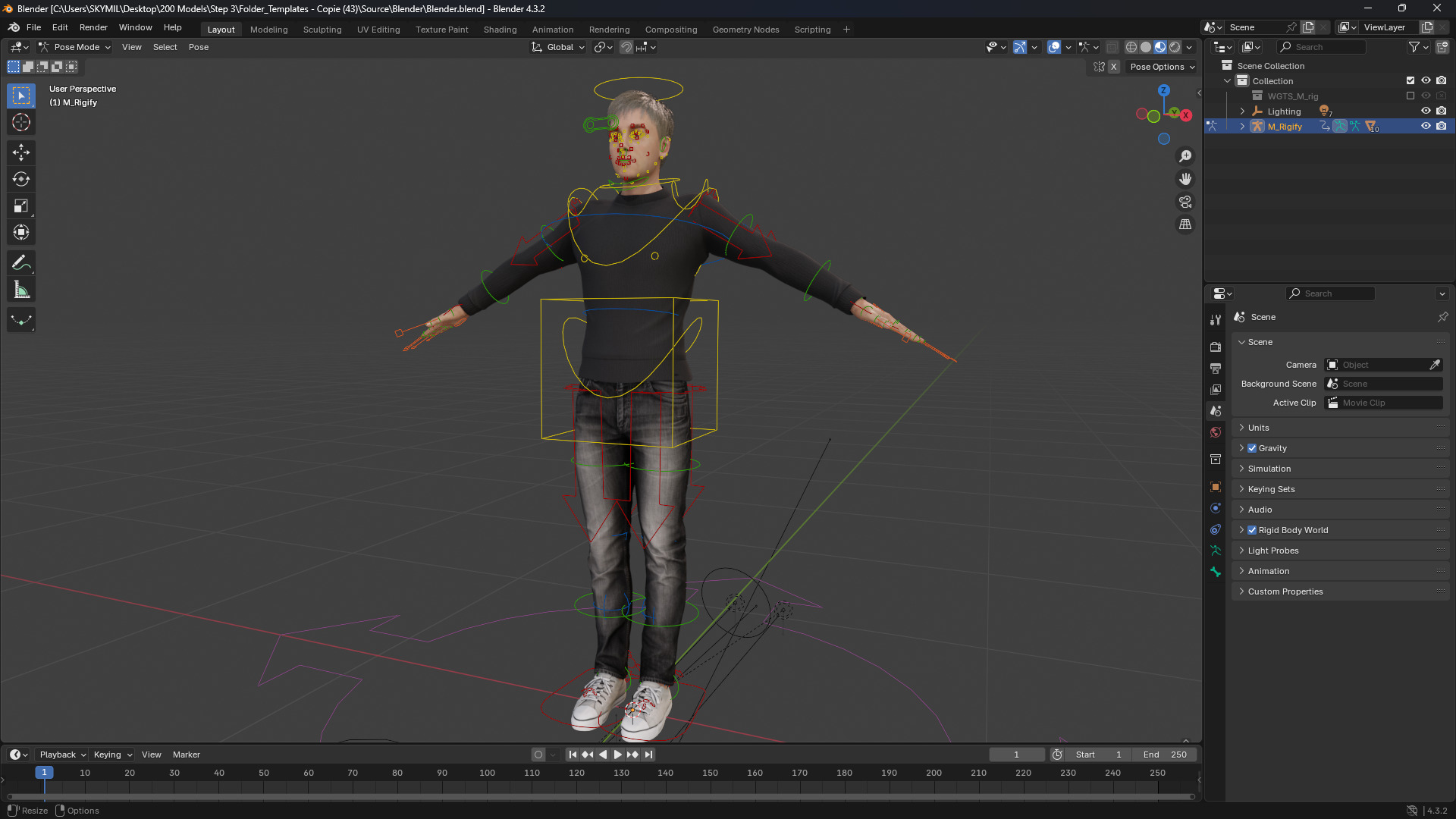The image size is (1456, 819).
Task: Toggle camera view icon
Action: (x=1185, y=202)
